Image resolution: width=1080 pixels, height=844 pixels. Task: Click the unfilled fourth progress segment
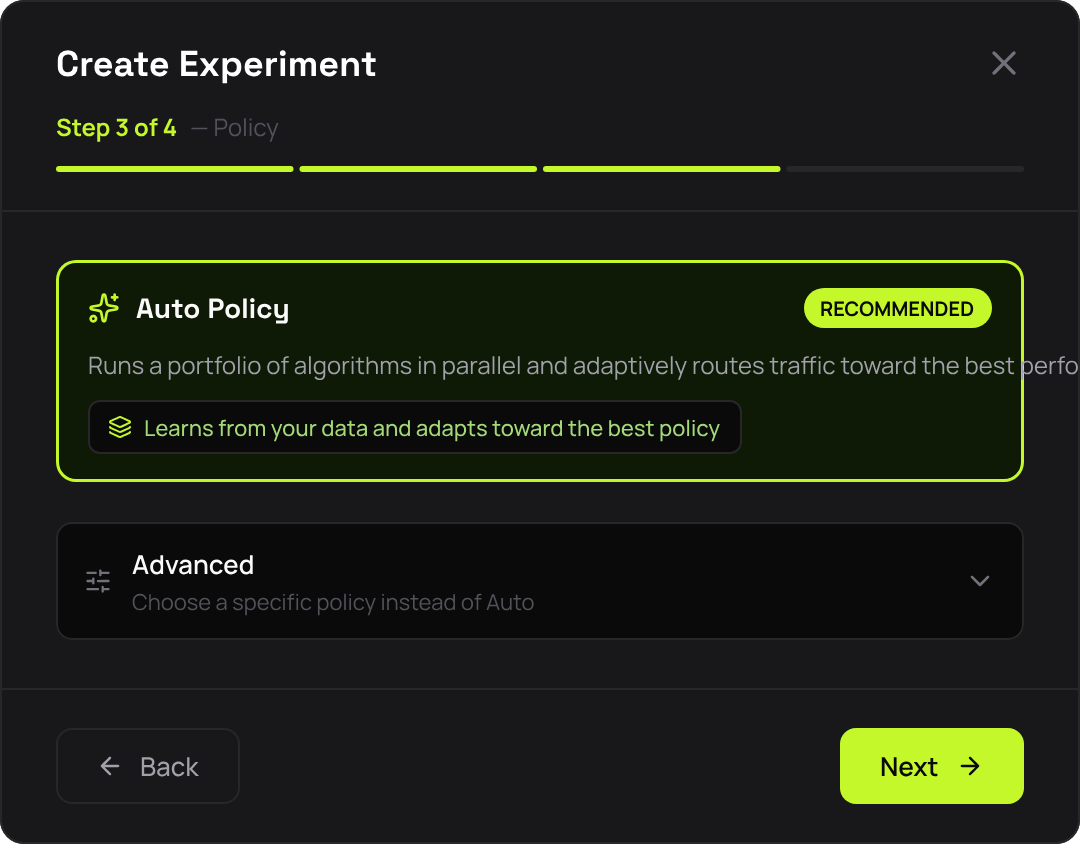[x=903, y=168]
